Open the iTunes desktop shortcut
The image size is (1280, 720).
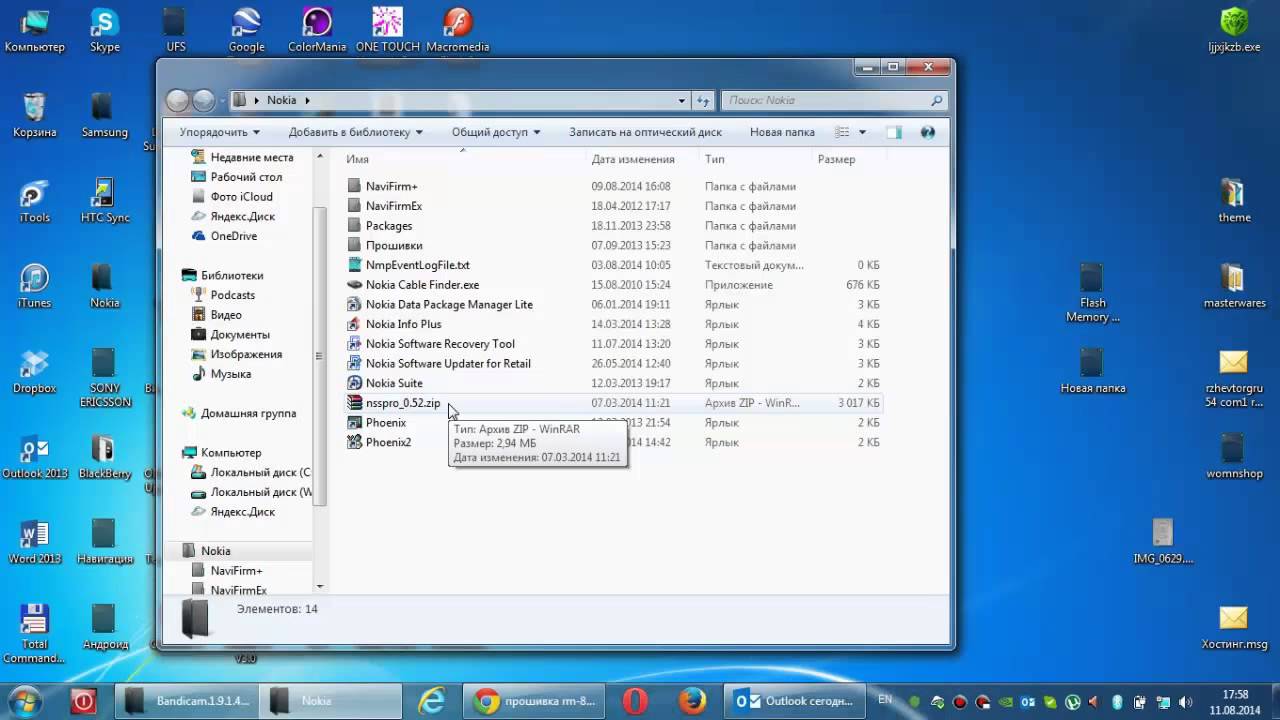point(34,286)
